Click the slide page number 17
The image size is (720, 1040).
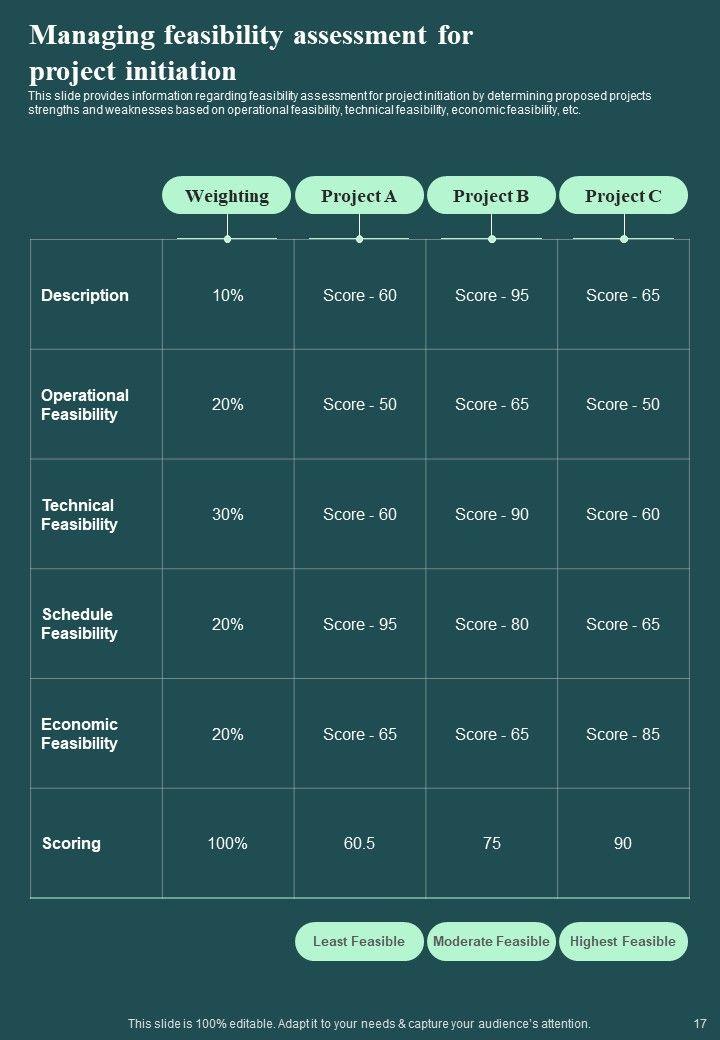tap(700, 1024)
